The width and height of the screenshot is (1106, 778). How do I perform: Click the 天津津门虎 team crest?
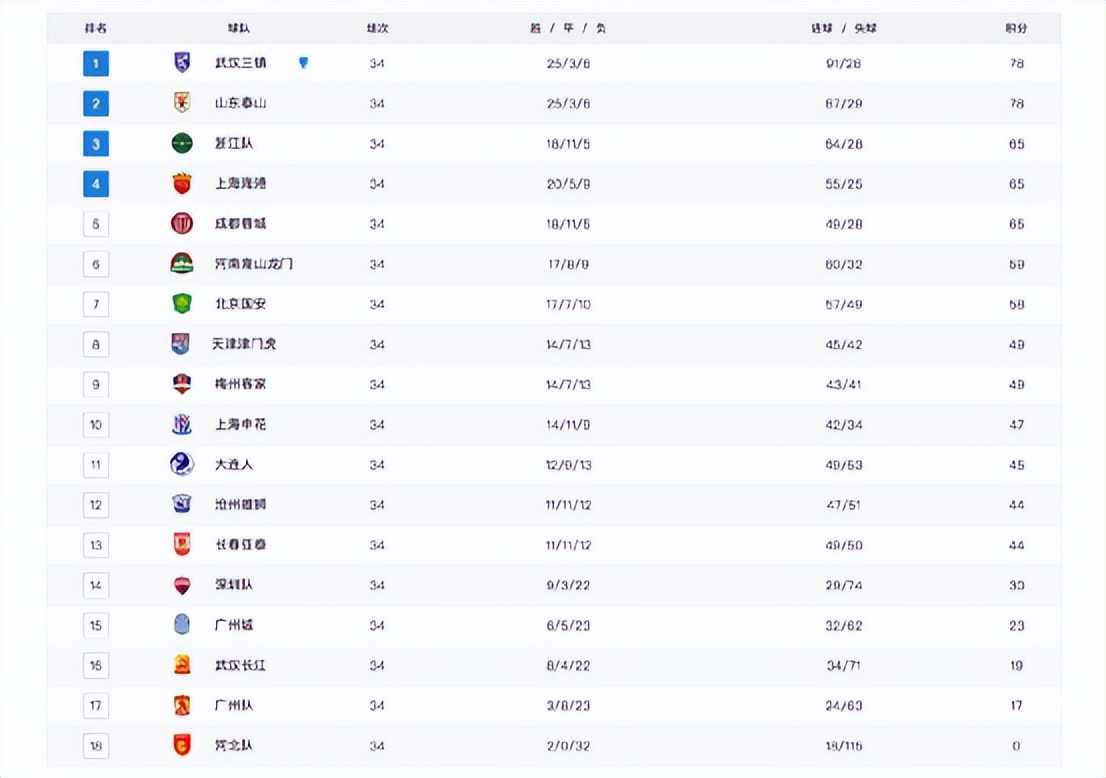(181, 344)
